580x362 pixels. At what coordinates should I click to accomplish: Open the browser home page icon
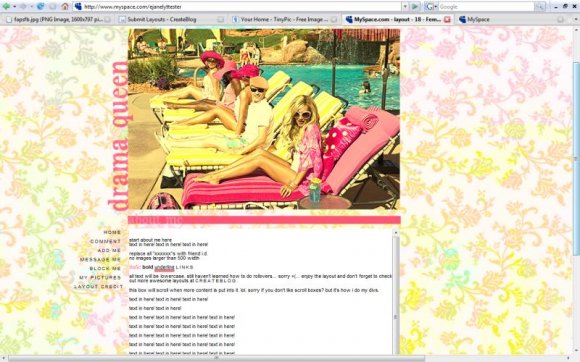coord(65,6)
